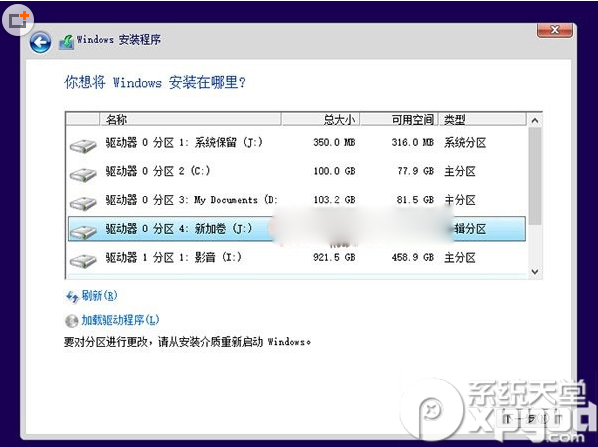Sort by the 名称 column header
Screen dimensions: 598x447
tap(190, 119)
